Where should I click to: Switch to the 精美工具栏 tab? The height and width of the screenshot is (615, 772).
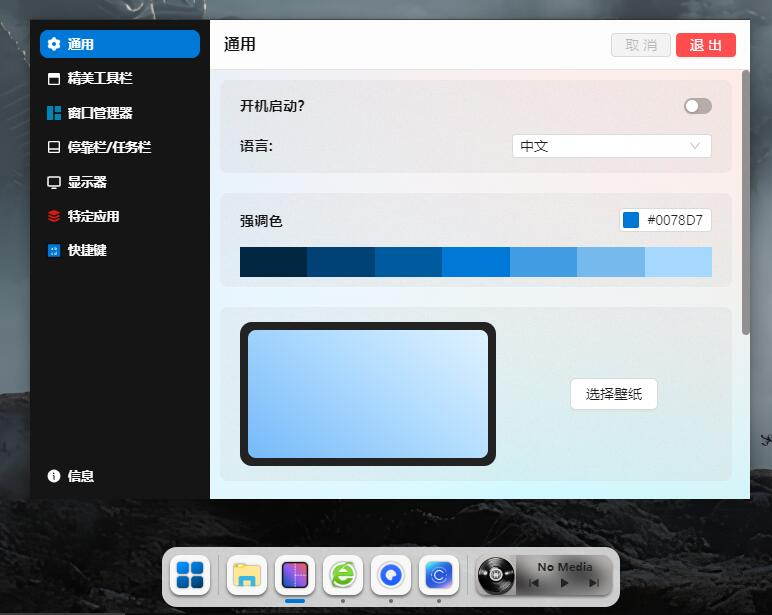click(99, 78)
